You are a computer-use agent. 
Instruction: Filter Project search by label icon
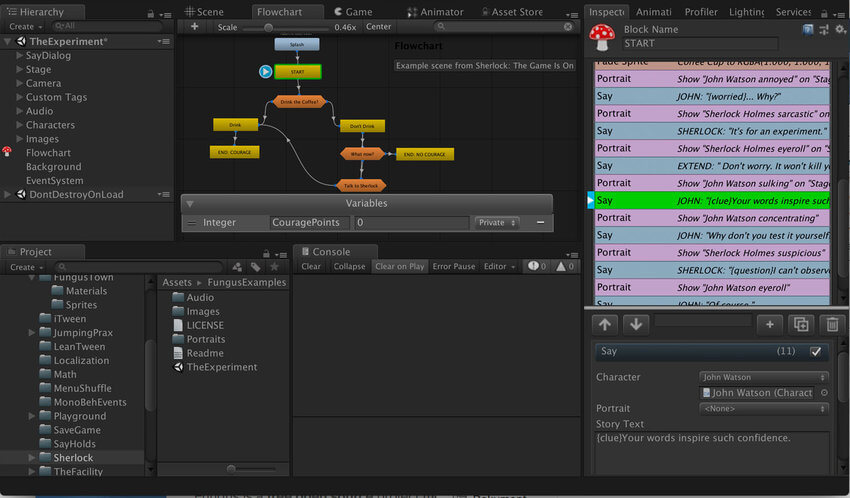click(x=255, y=267)
